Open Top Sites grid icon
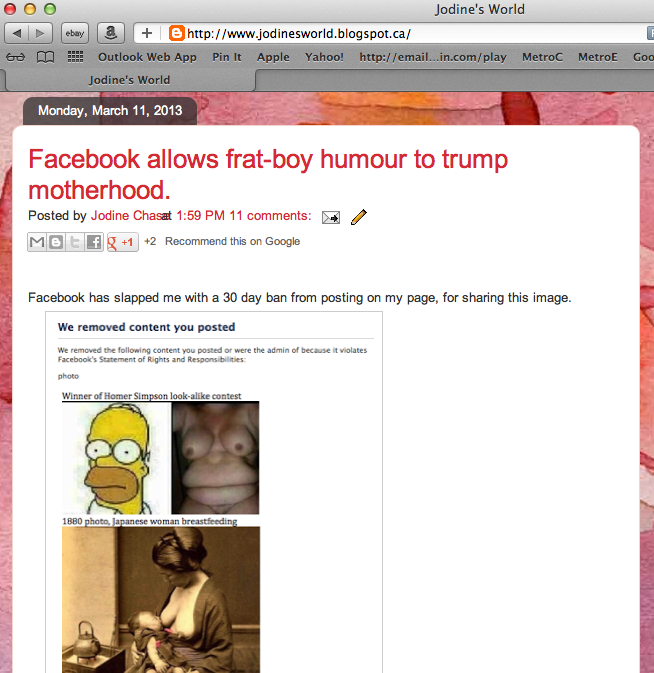This screenshot has height=673, width=654. click(x=75, y=57)
